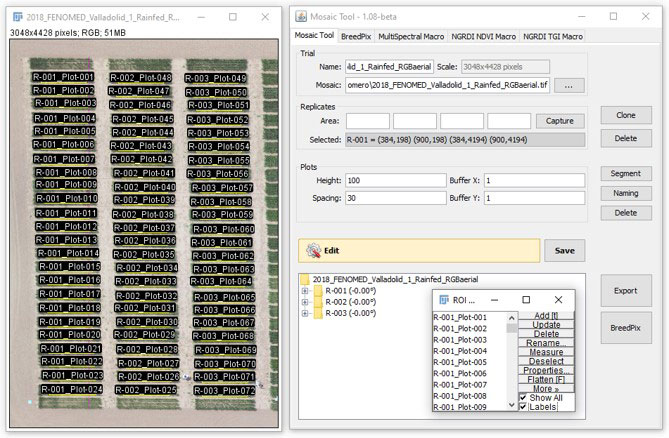Click Update in ROI Manager
Image resolution: width=669 pixels, height=438 pixels.
(x=546, y=325)
